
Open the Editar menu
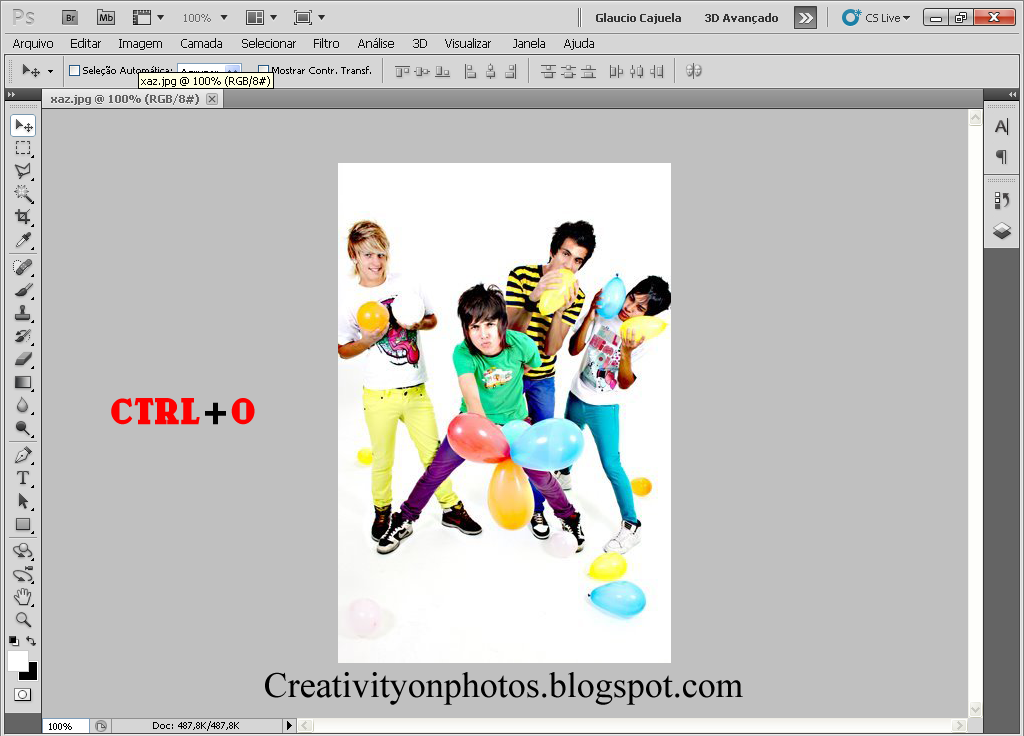click(86, 44)
